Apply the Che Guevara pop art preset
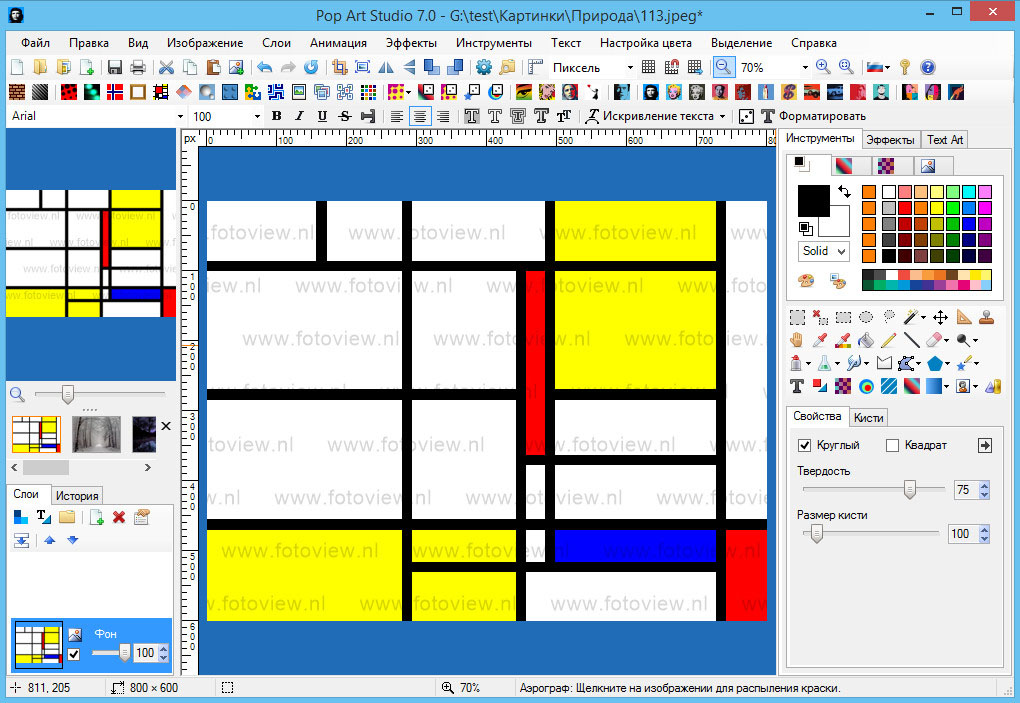This screenshot has width=1020, height=703. tap(651, 92)
